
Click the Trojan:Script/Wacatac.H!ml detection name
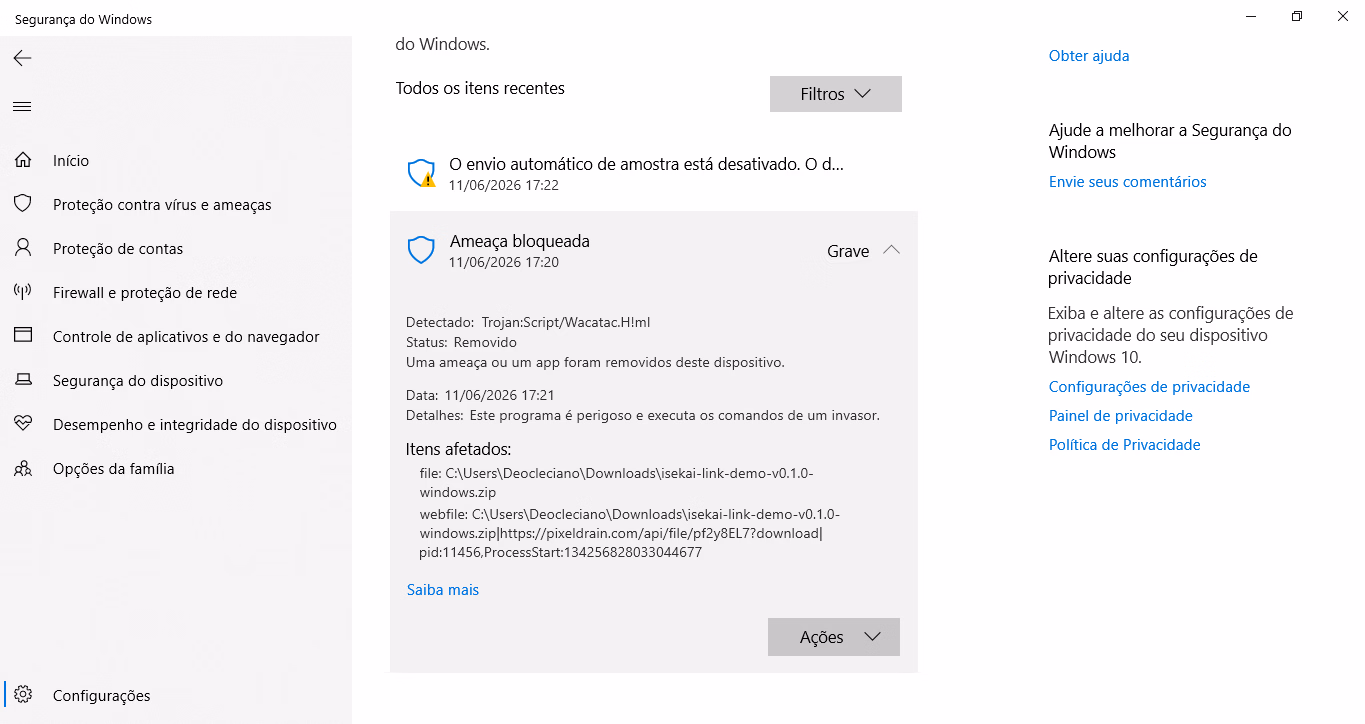tap(566, 322)
